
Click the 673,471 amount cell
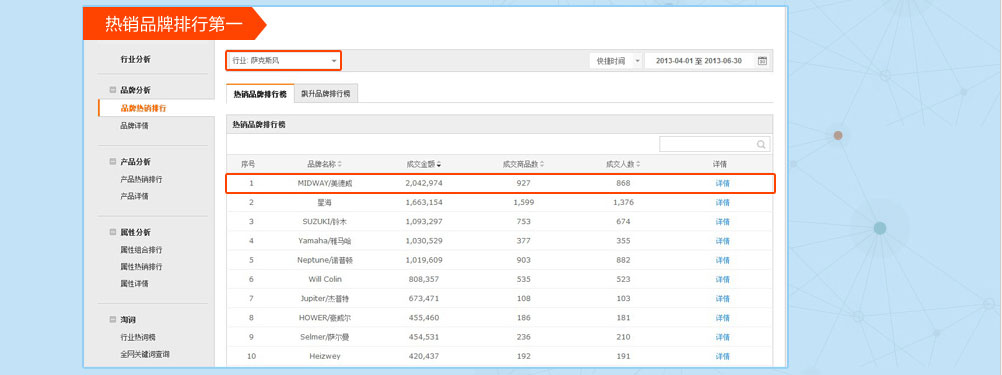(x=424, y=298)
